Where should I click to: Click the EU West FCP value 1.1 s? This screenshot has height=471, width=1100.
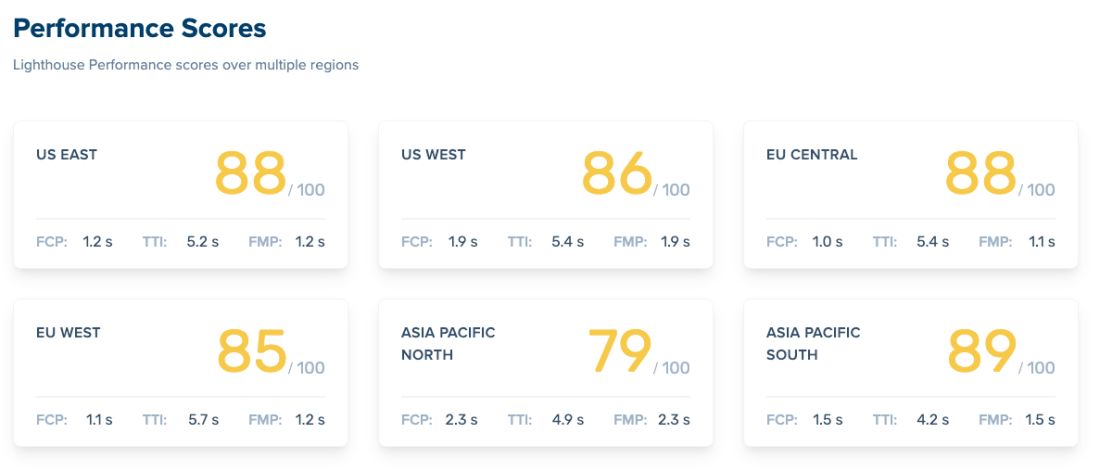pos(99,420)
